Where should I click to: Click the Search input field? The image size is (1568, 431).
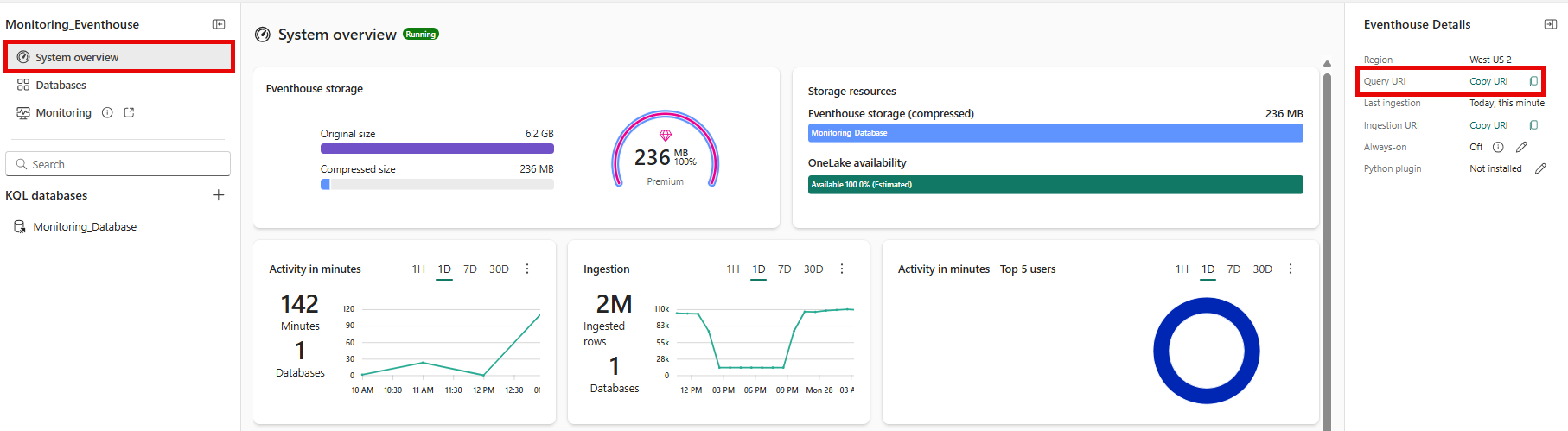click(118, 164)
